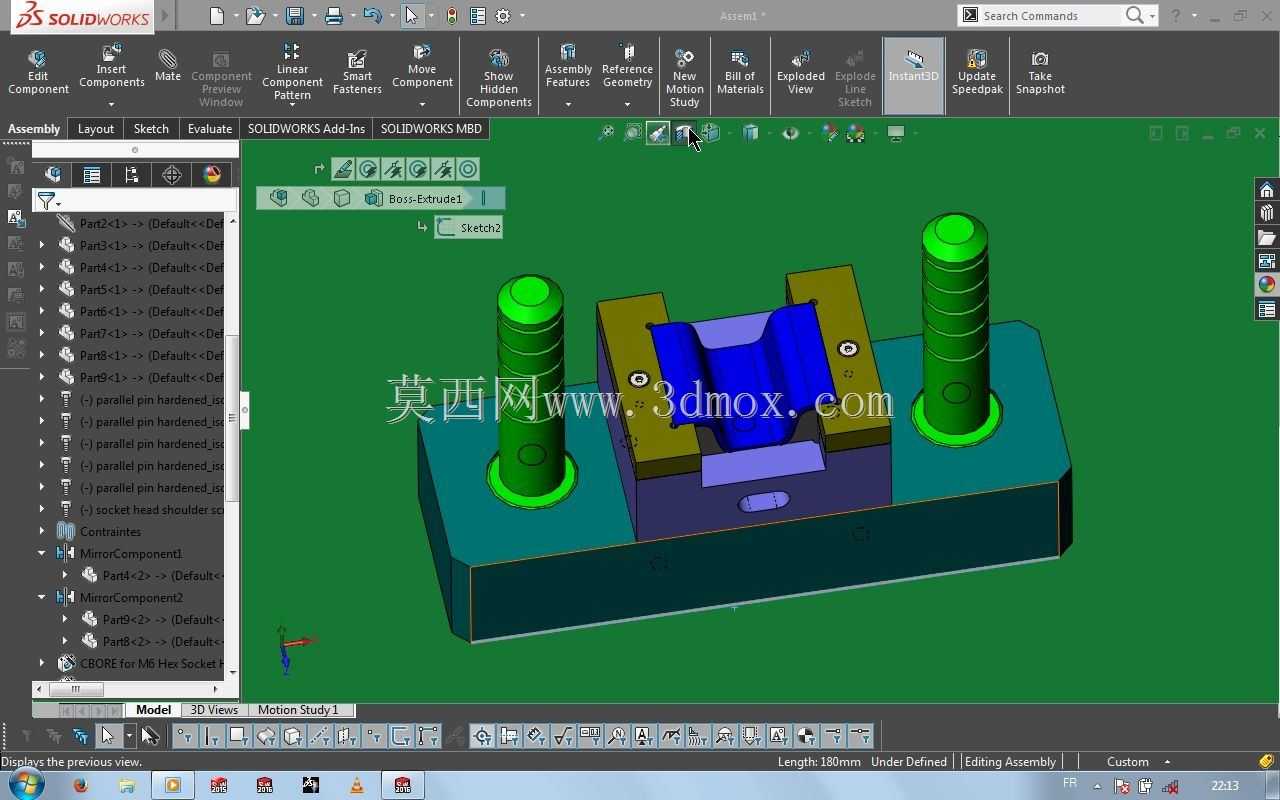
Task: Click the taskbar clock showing 22:13
Action: click(1224, 785)
